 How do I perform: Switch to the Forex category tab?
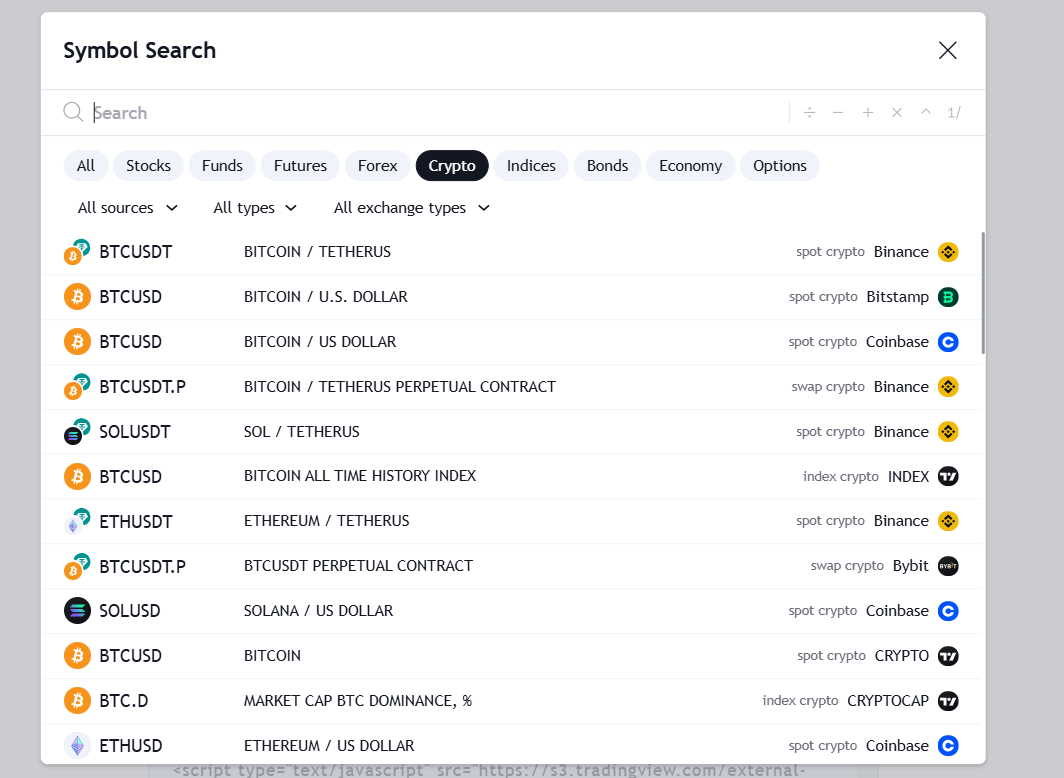(377, 166)
